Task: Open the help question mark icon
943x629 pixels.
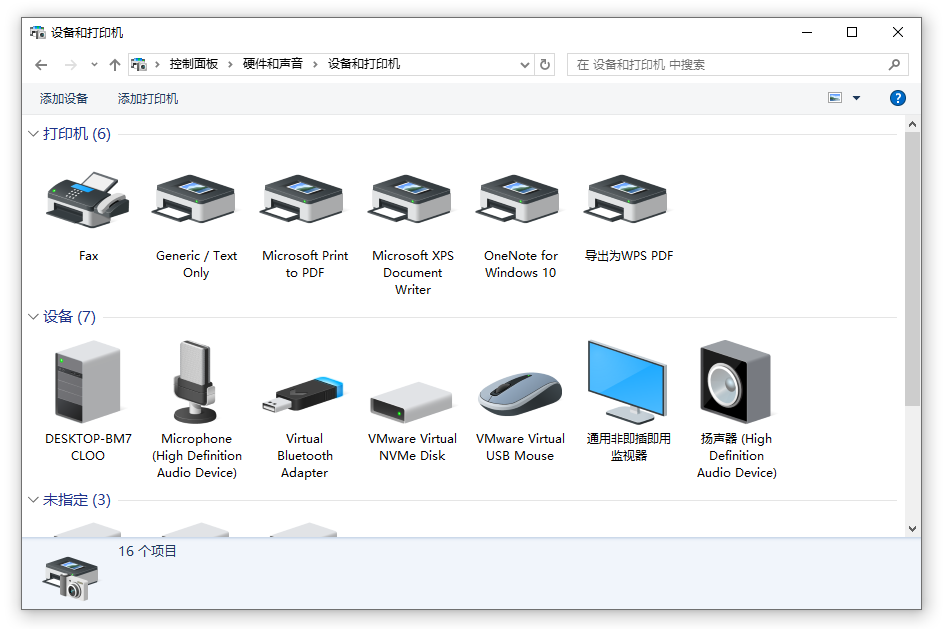Action: pyautogui.click(x=897, y=98)
